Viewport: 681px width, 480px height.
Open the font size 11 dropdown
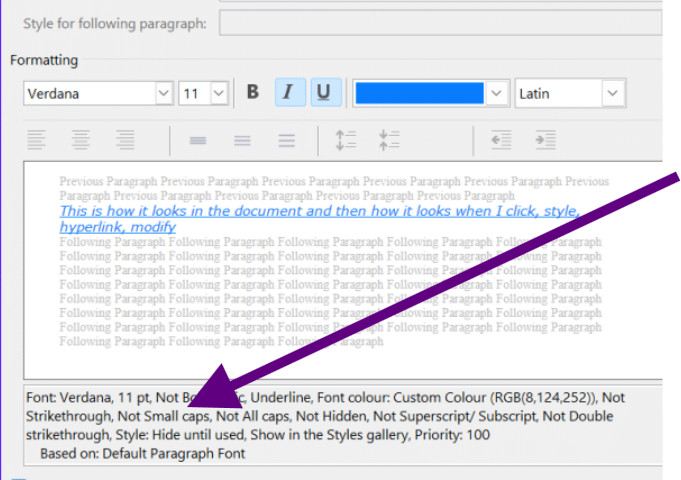[219, 93]
